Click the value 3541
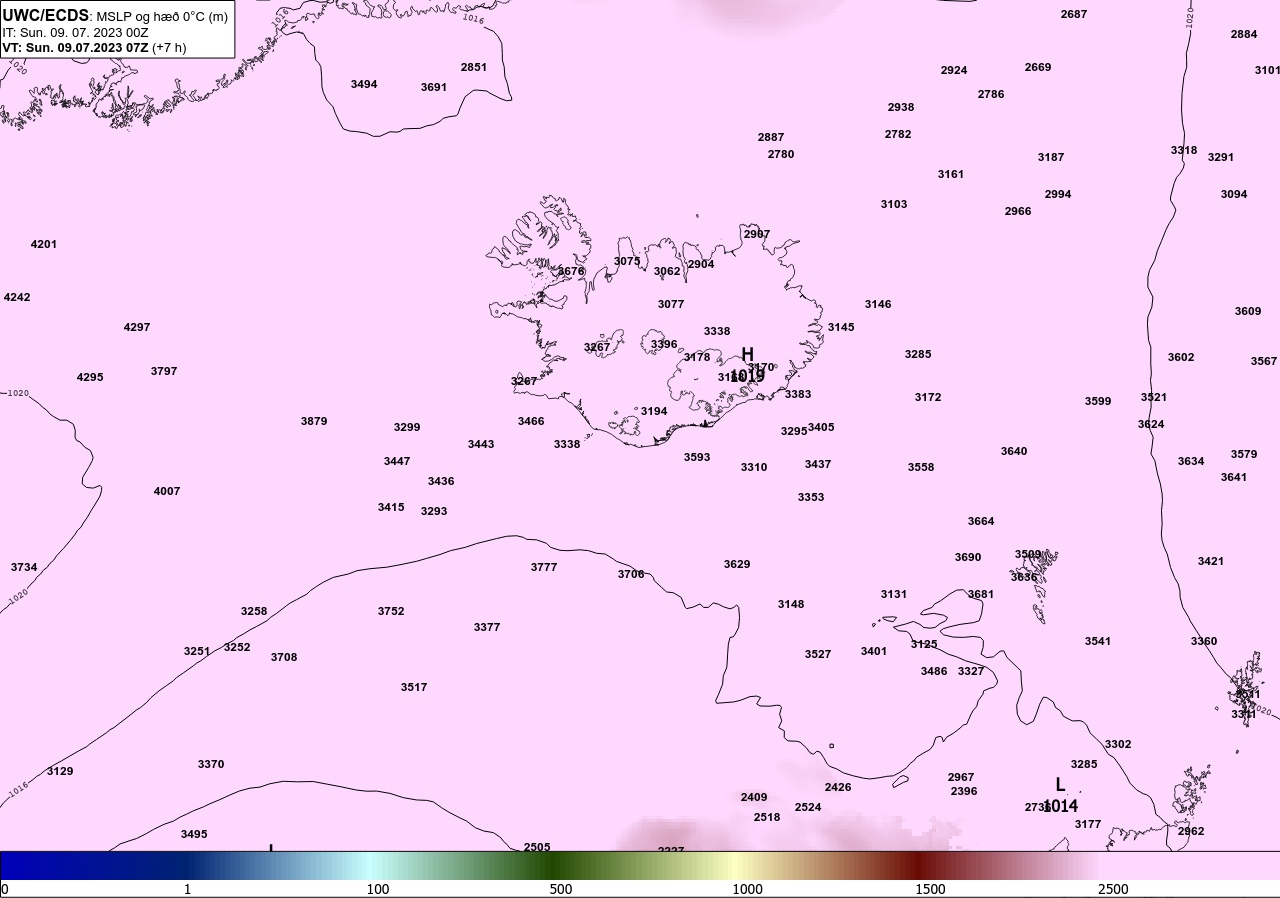 (x=1098, y=641)
